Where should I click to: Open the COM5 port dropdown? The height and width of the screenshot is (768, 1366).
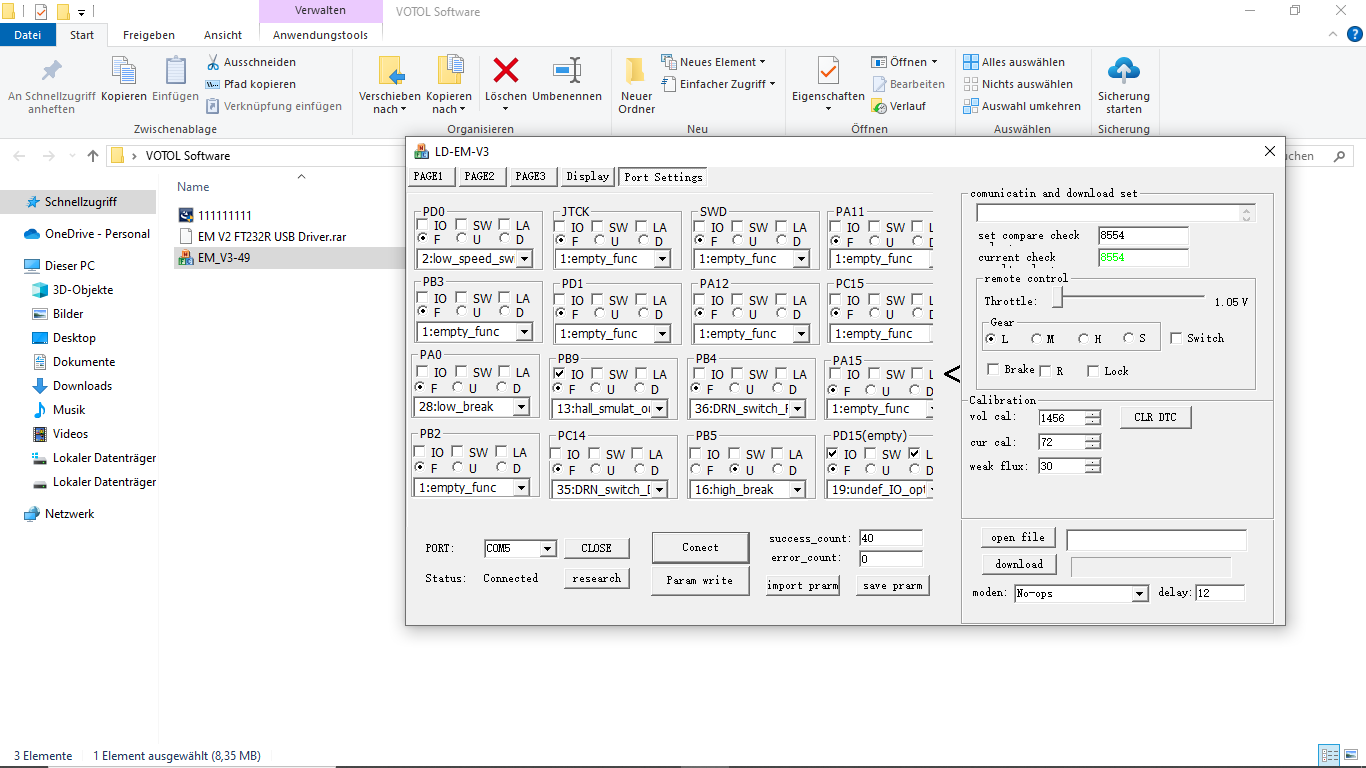pyautogui.click(x=547, y=549)
